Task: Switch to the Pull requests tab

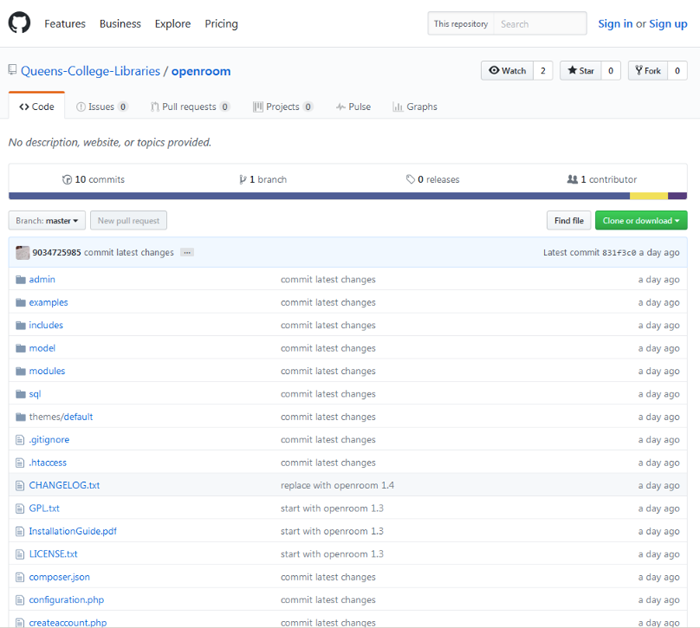Action: tap(190, 107)
